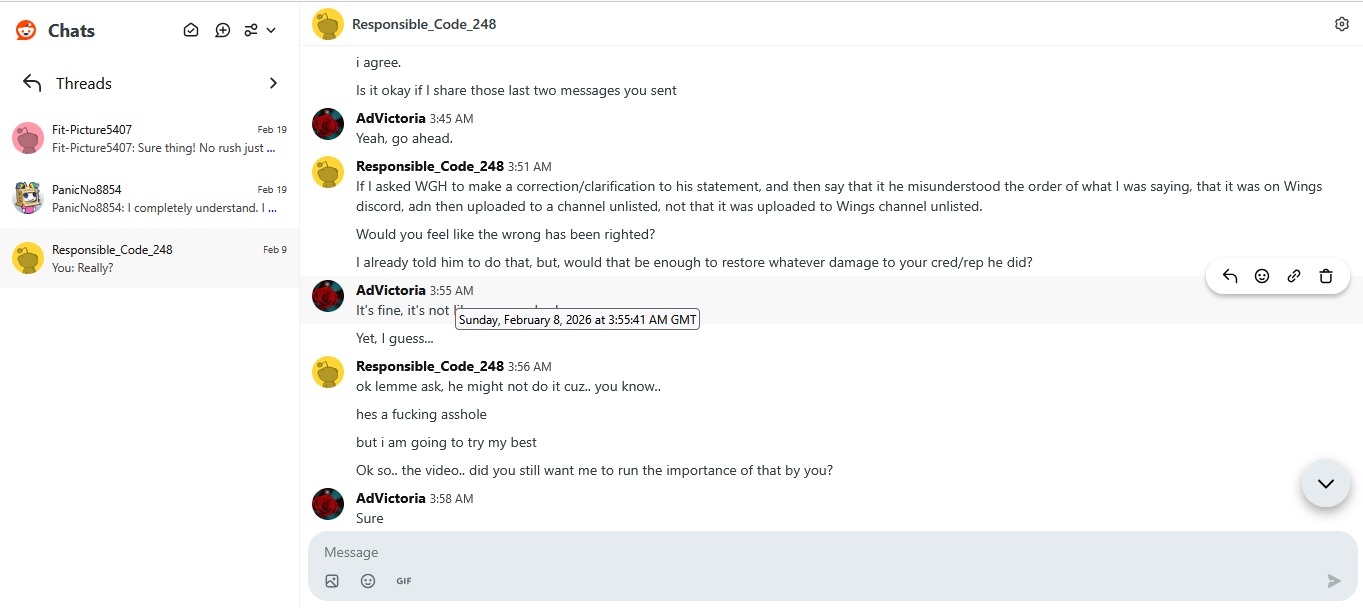The image size is (1363, 608).
Task: Open chat settings gear icon
Action: pos(1342,24)
